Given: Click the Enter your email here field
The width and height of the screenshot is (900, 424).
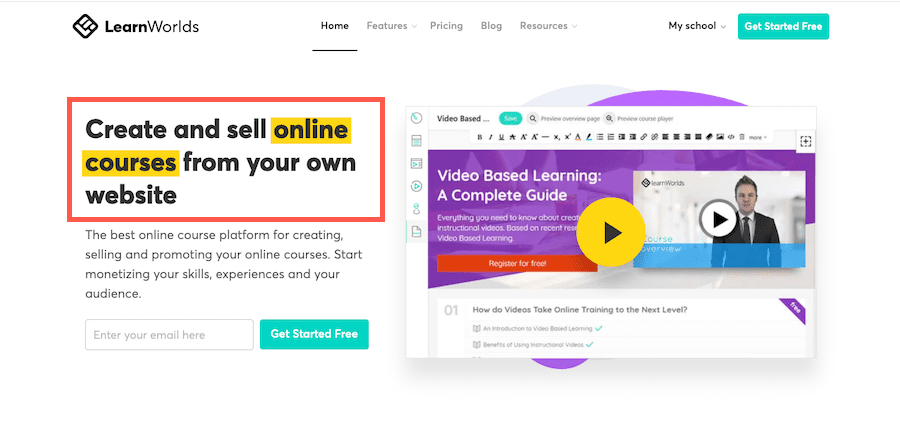Looking at the screenshot, I should (x=169, y=334).
